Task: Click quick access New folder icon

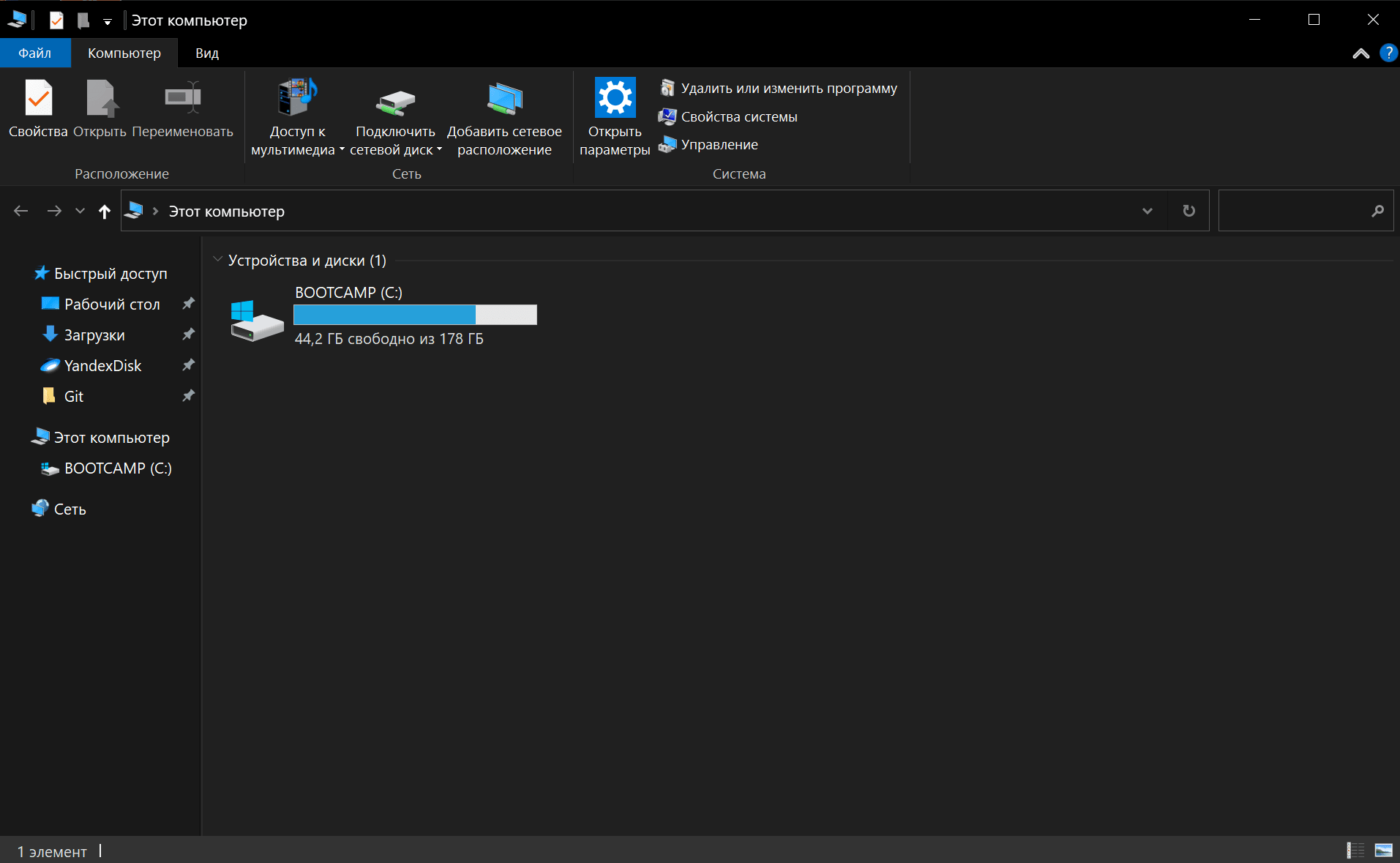Action: 83,20
